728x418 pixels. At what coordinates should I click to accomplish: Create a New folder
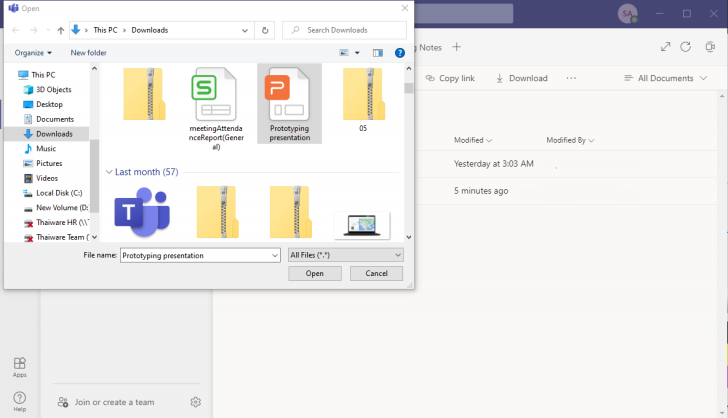click(x=88, y=53)
